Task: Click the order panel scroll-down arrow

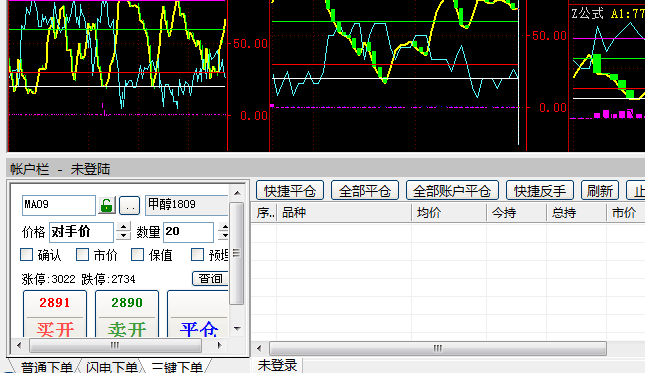Action: tap(237, 328)
